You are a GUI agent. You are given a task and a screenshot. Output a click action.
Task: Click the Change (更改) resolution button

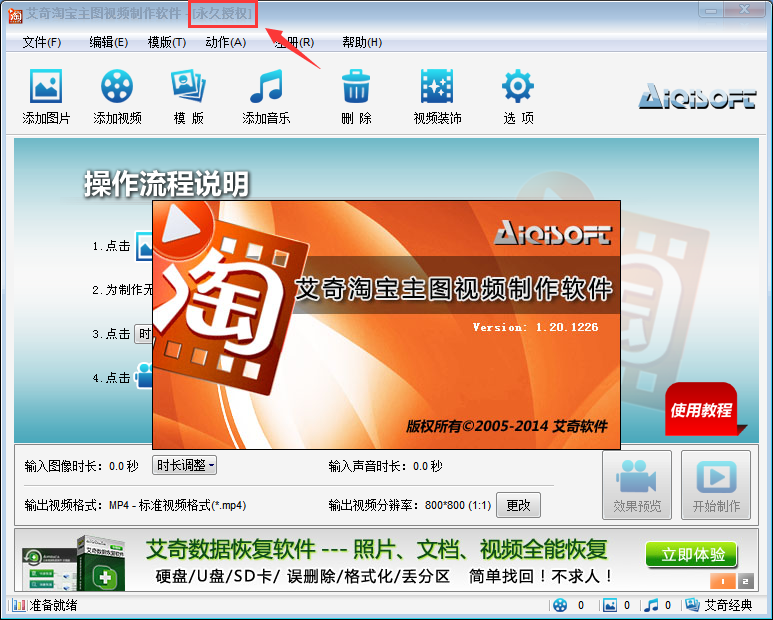tap(518, 505)
